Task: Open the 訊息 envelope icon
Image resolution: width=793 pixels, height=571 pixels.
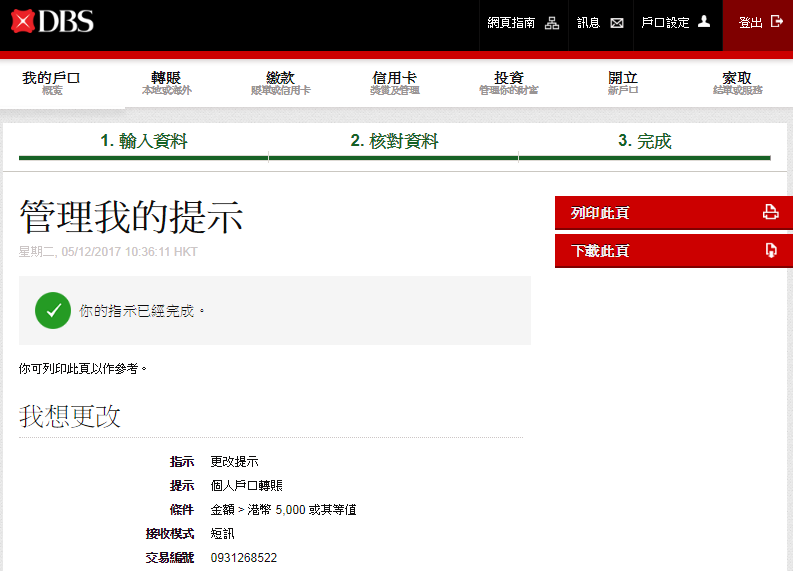Action: 617,23
